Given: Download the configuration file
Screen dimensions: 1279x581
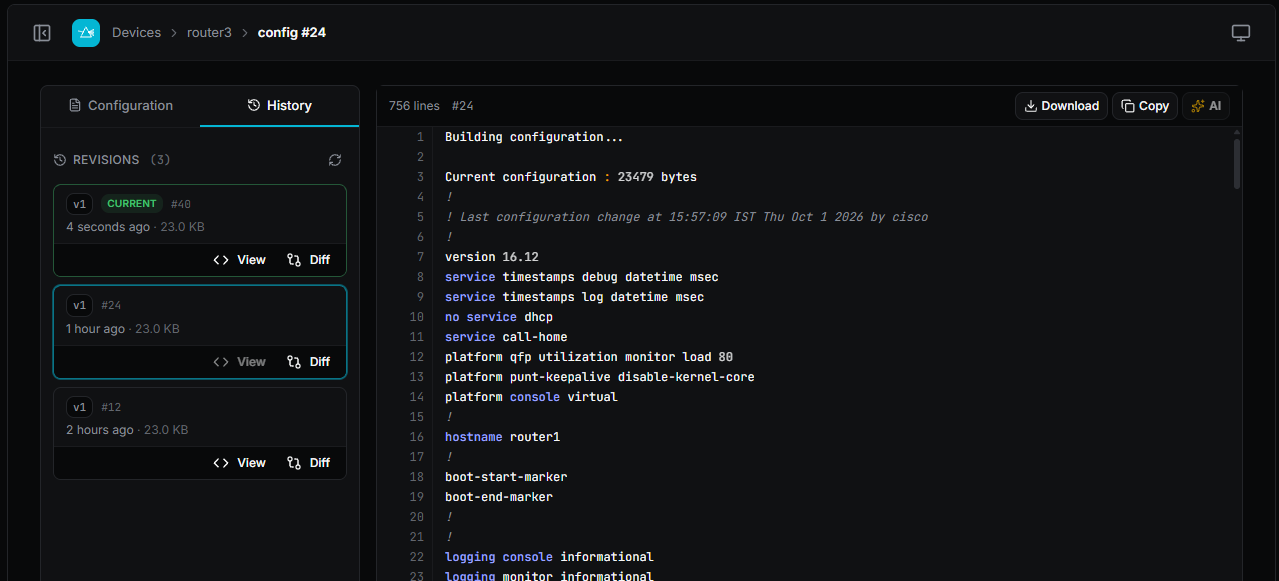Looking at the screenshot, I should click(1061, 106).
